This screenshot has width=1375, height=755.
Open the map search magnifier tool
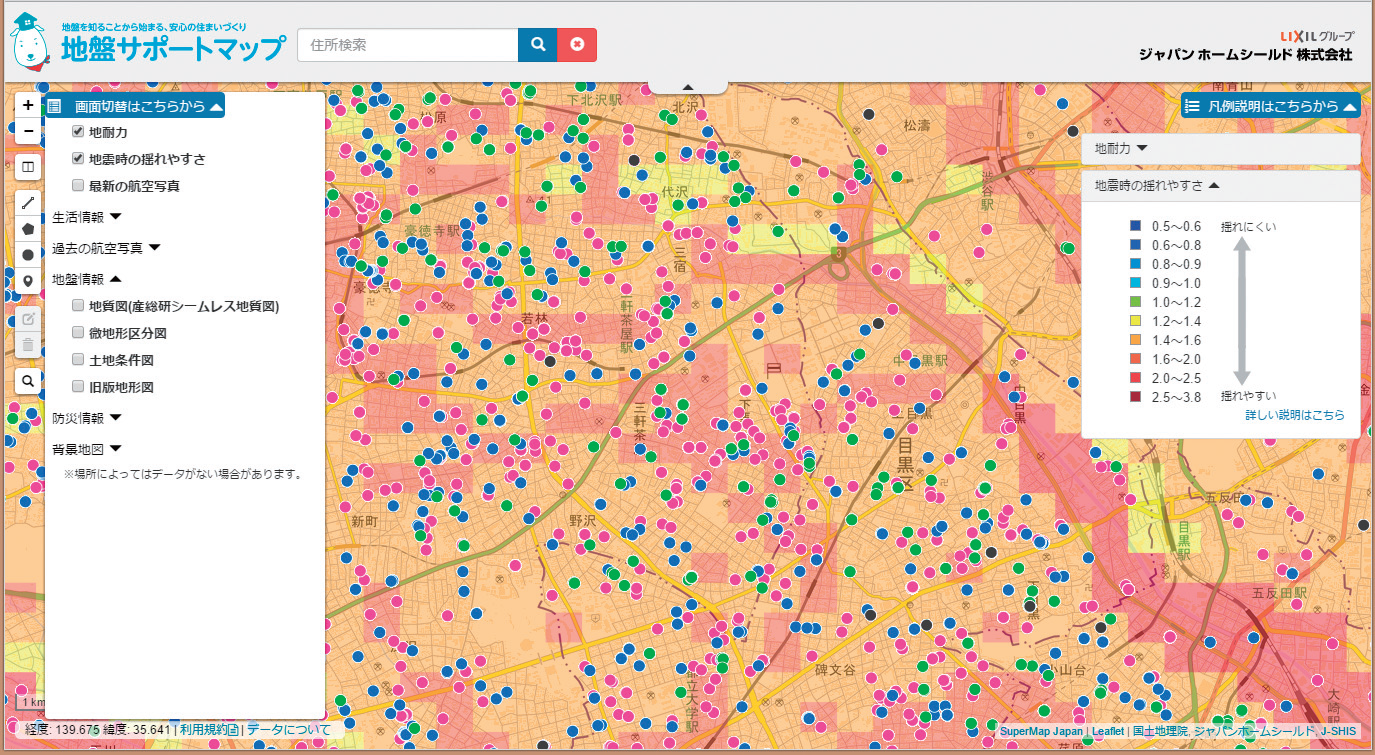pyautogui.click(x=28, y=381)
